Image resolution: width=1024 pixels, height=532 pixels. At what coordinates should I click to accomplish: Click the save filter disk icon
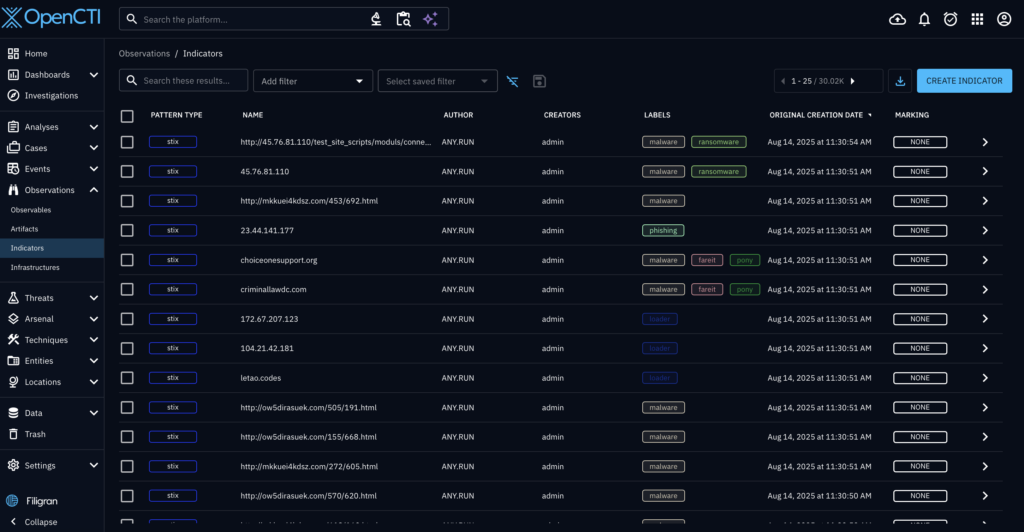pyautogui.click(x=539, y=81)
